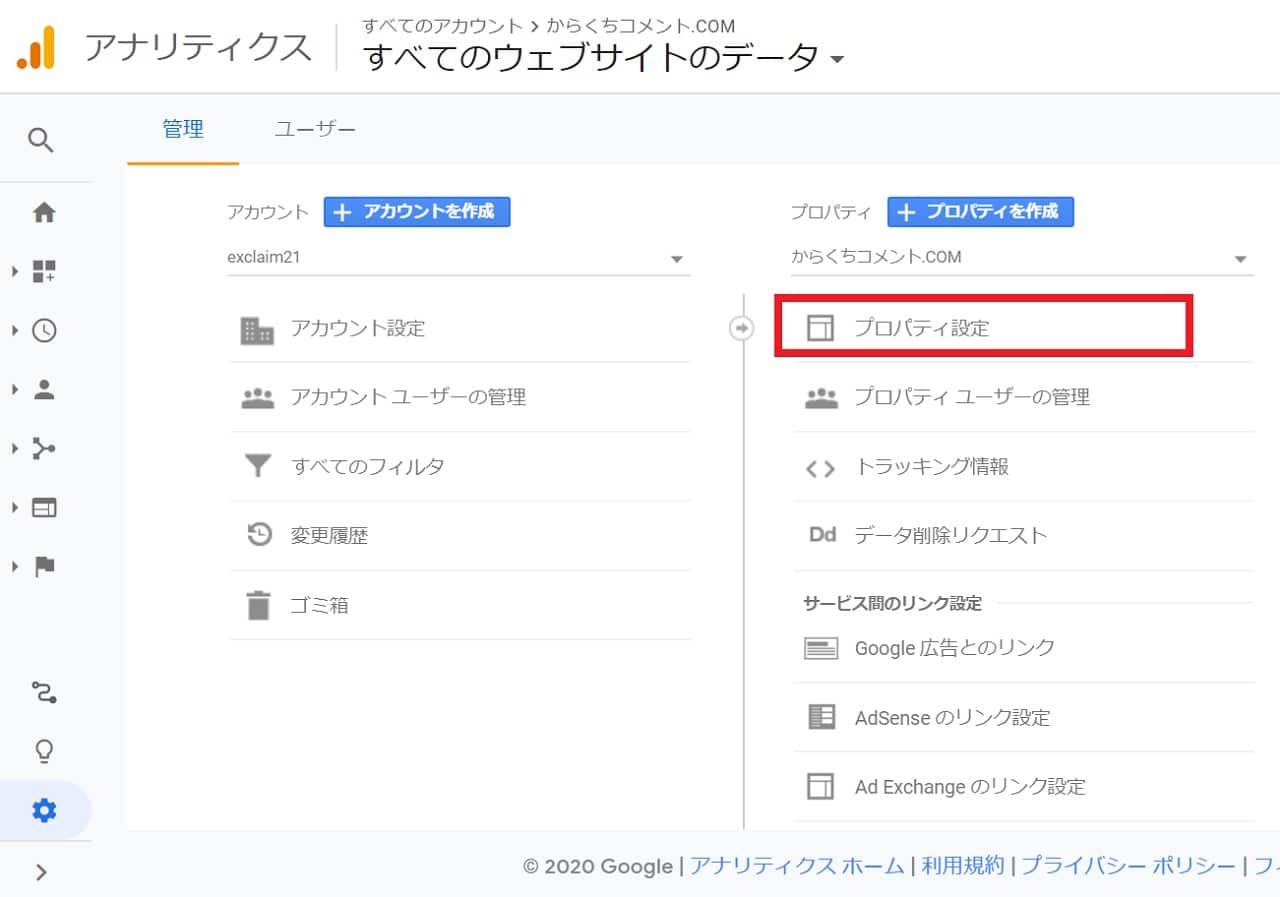This screenshot has height=897, width=1280.
Task: Open the Acquisition icon in sidebar
Action: pyautogui.click(x=44, y=449)
